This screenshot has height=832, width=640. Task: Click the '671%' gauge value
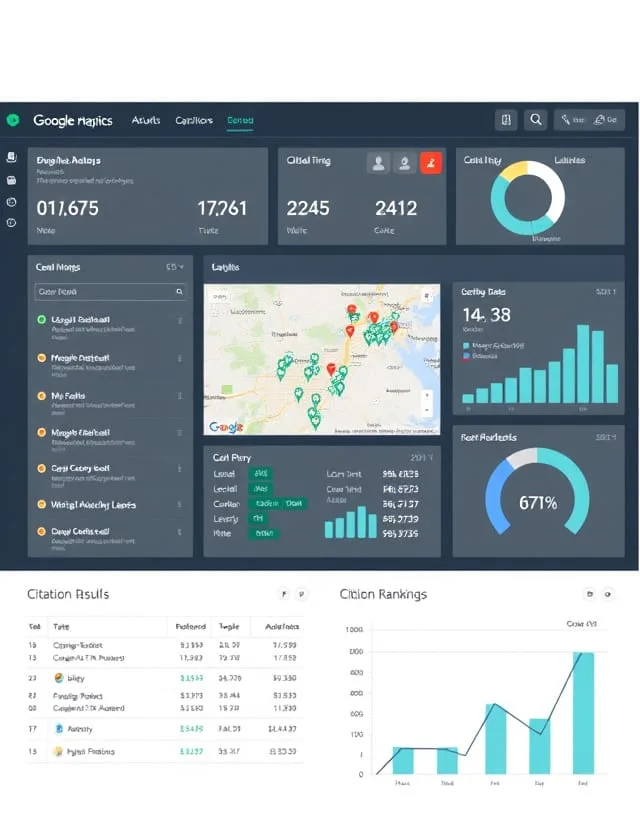tap(538, 502)
